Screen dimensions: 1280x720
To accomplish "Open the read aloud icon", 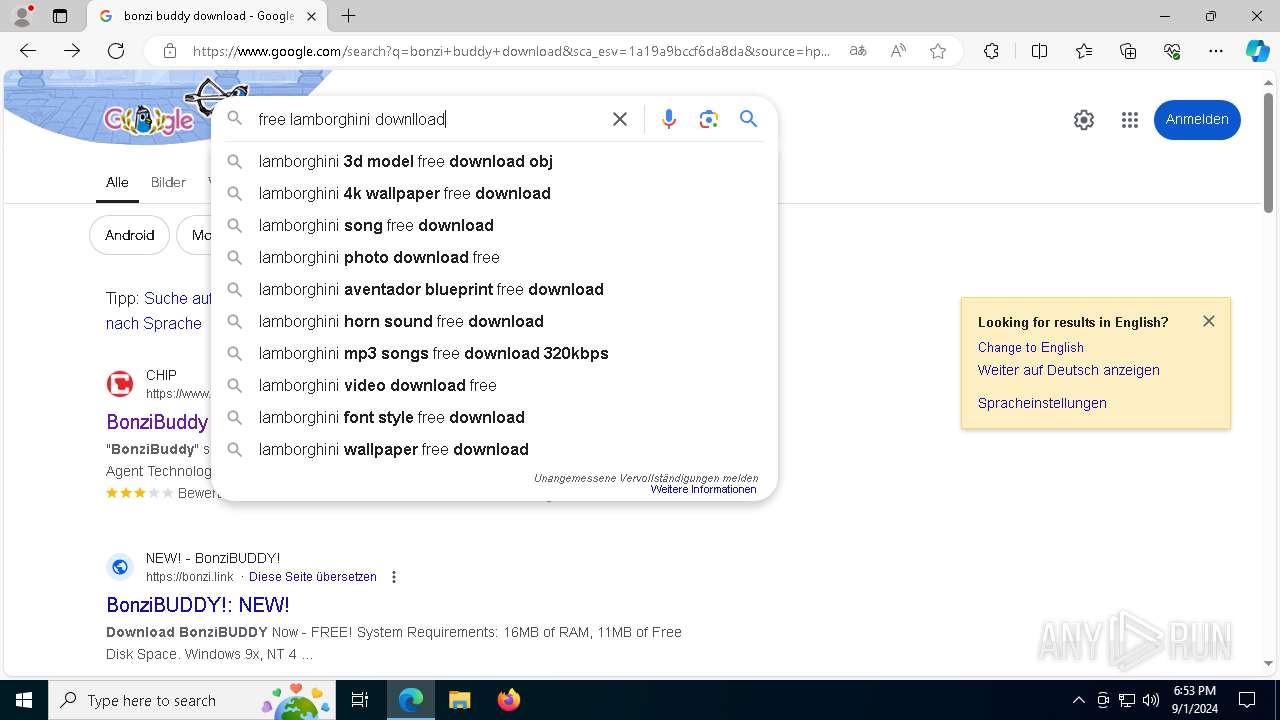I will (898, 51).
